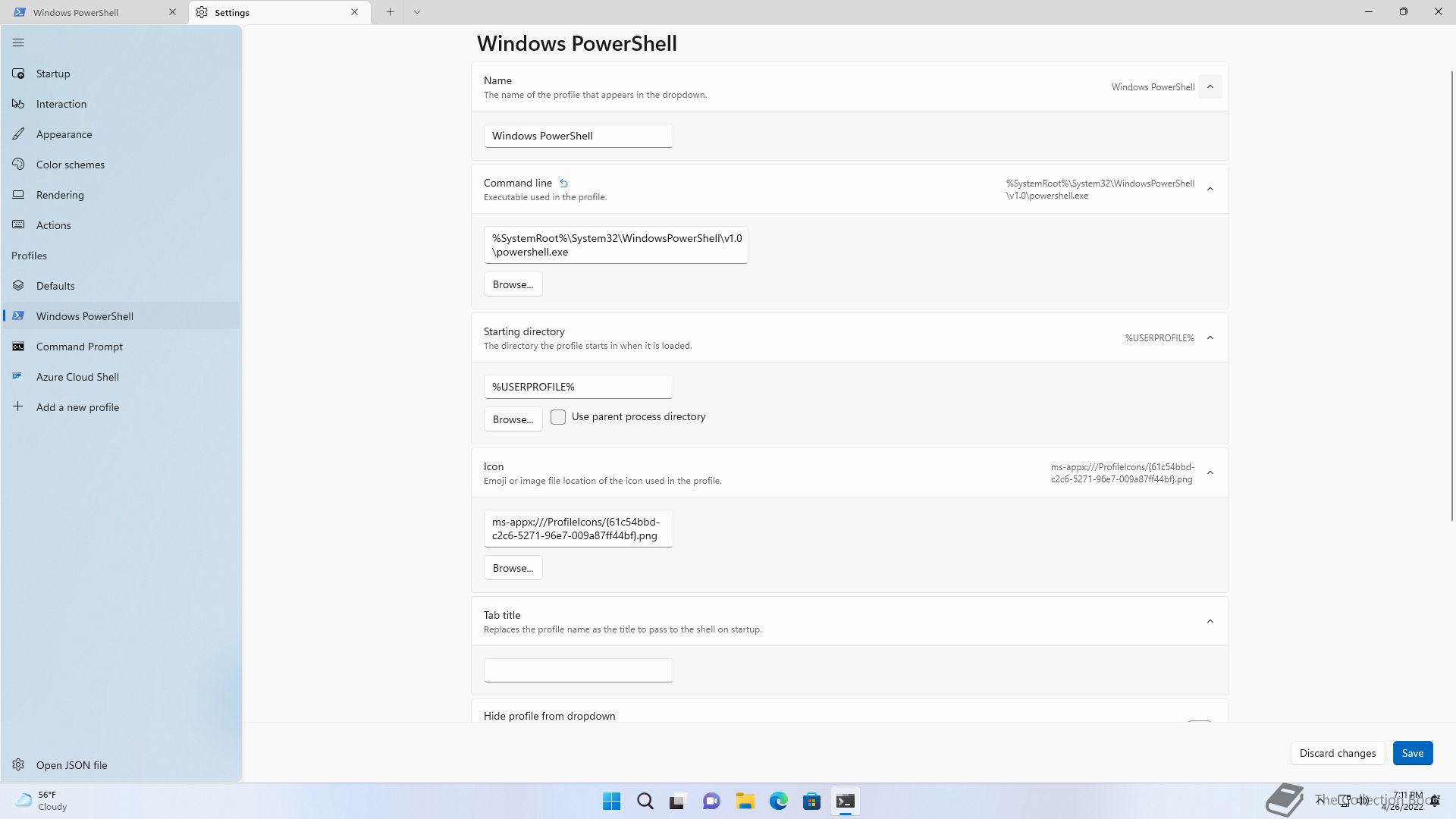Click the plus icon to add profile

pos(18,407)
